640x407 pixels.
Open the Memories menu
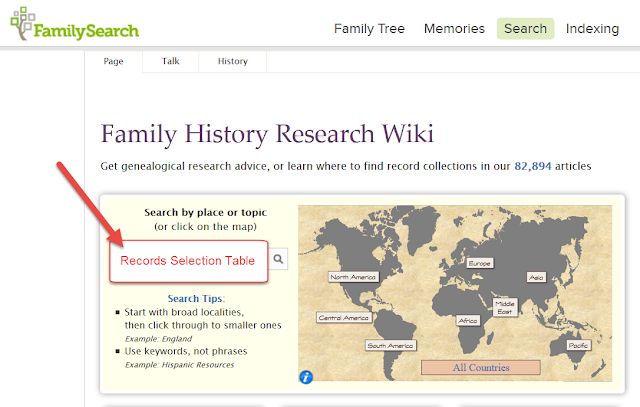point(454,29)
